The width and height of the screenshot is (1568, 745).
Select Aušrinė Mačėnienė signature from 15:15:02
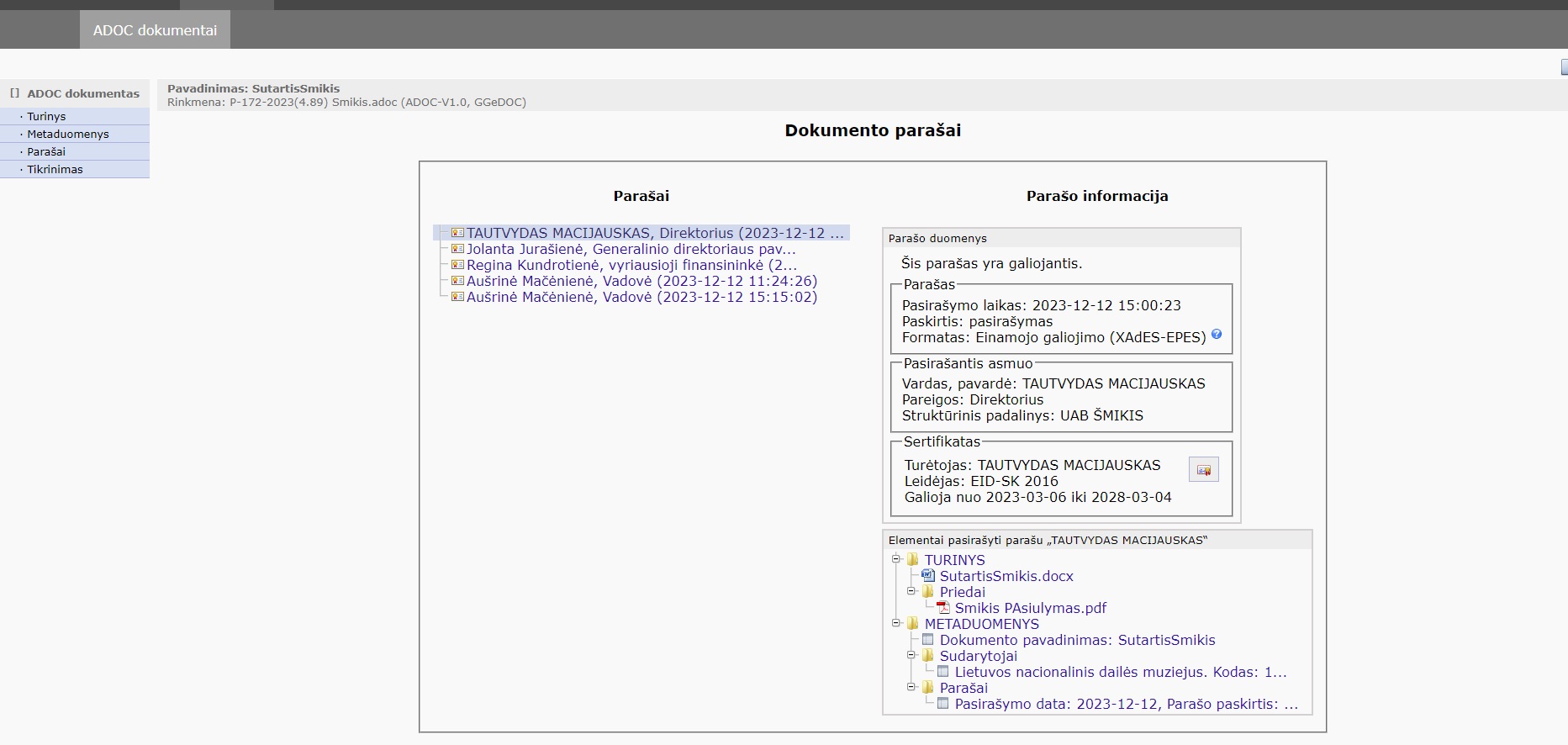pos(641,297)
